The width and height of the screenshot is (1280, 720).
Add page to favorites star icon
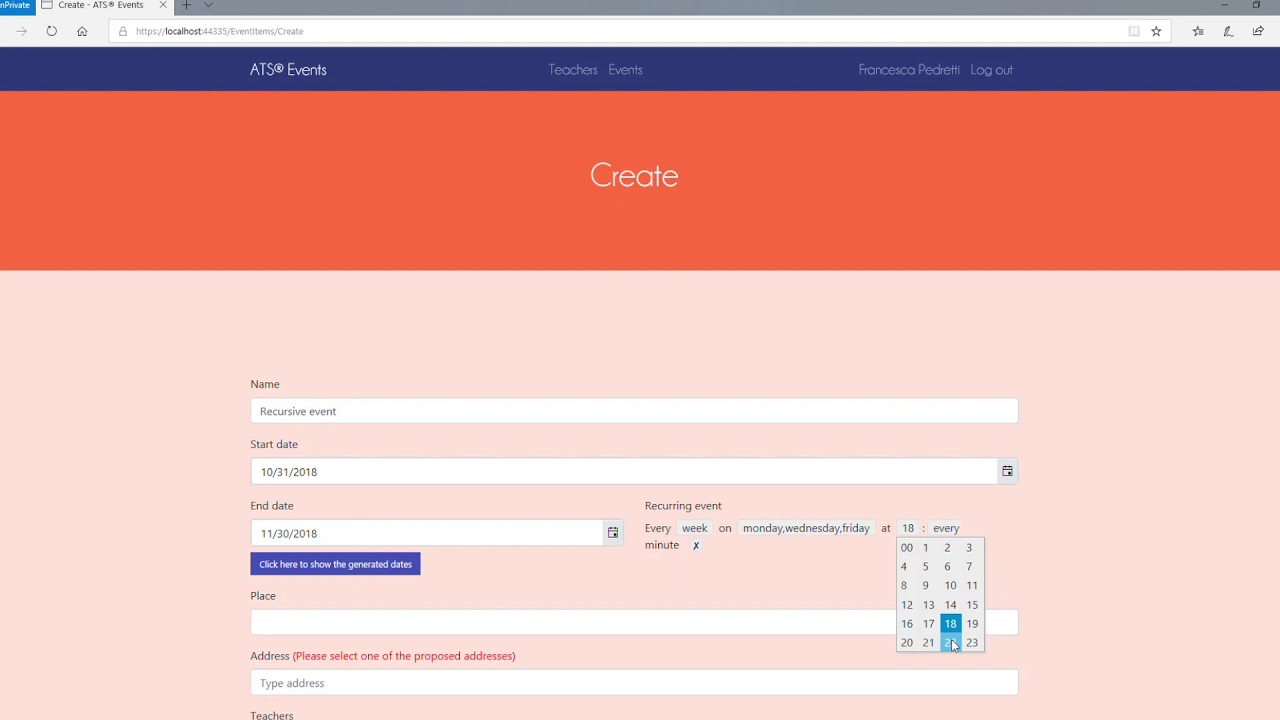[1156, 31]
